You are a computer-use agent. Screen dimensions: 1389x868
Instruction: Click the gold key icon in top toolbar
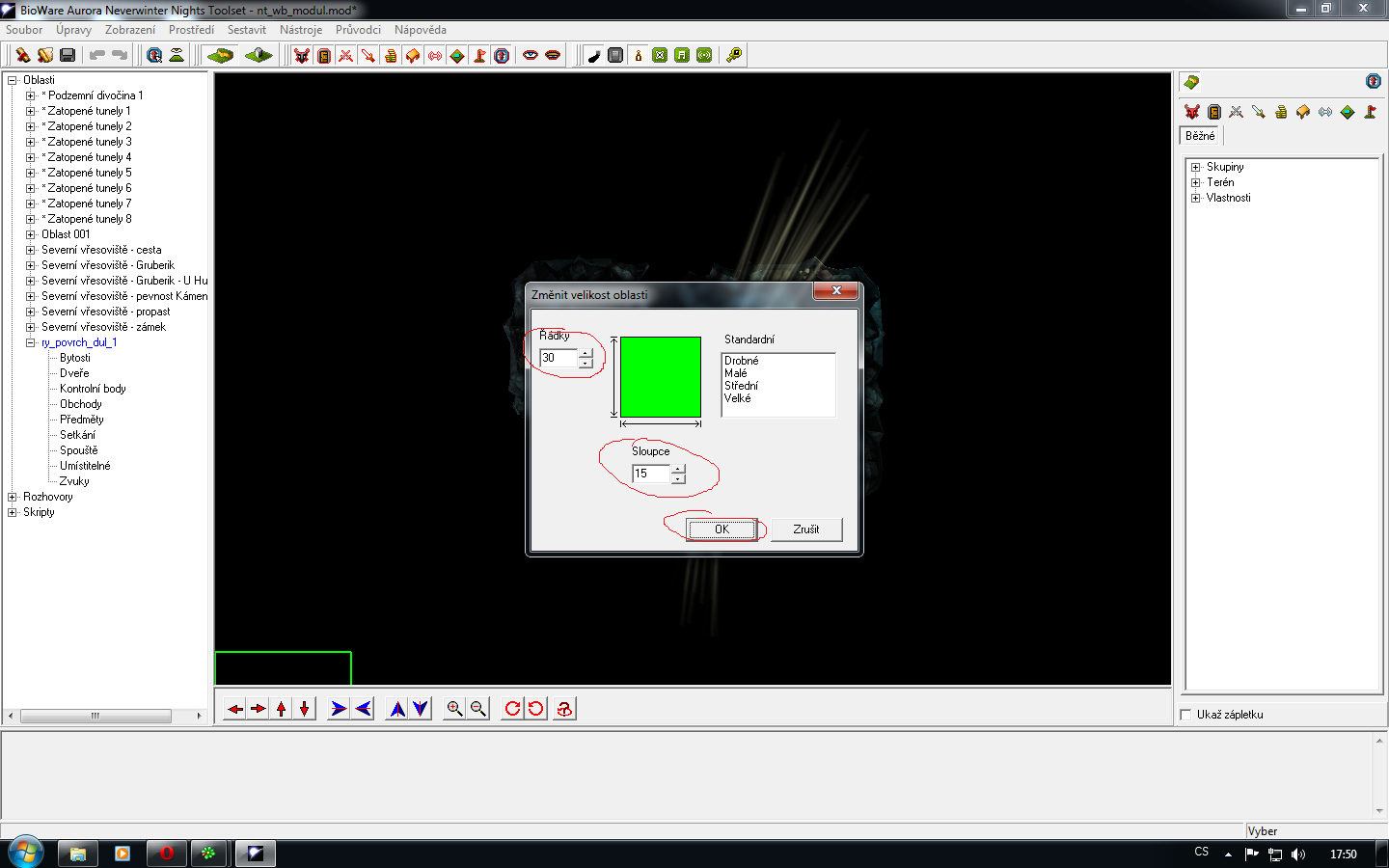tap(734, 55)
